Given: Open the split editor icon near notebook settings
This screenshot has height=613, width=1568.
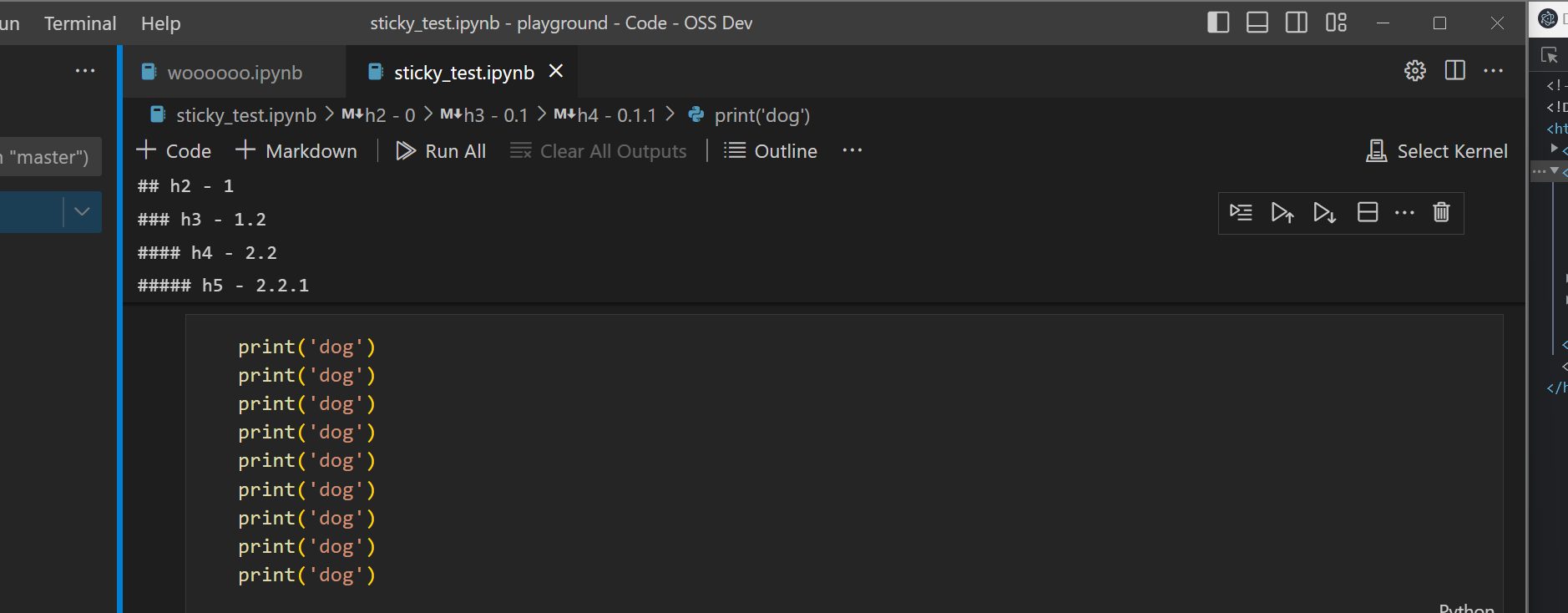Looking at the screenshot, I should tap(1455, 72).
